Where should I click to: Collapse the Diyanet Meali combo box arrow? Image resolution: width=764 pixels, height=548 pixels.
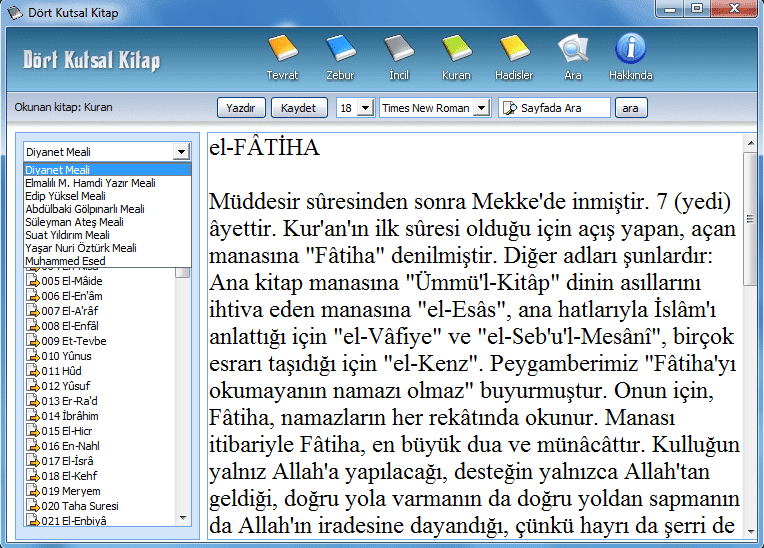(181, 152)
